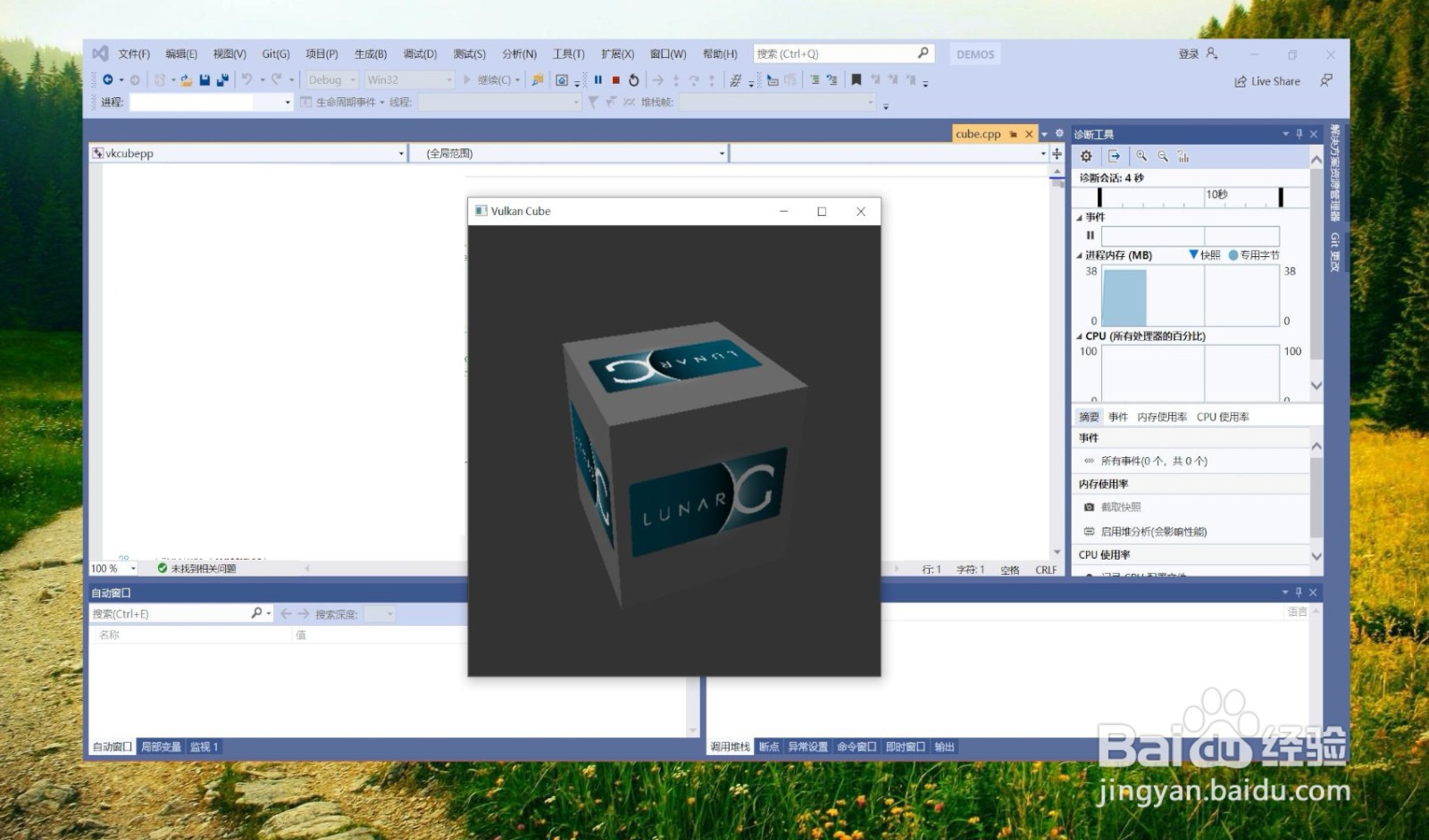Switch to the 断点 tab

(x=769, y=747)
